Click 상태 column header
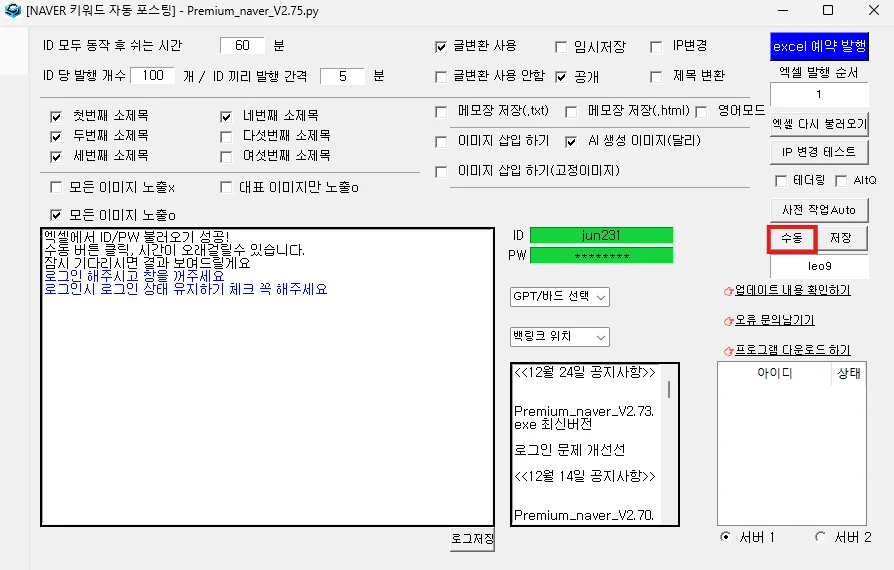The width and height of the screenshot is (894, 570). (x=848, y=373)
